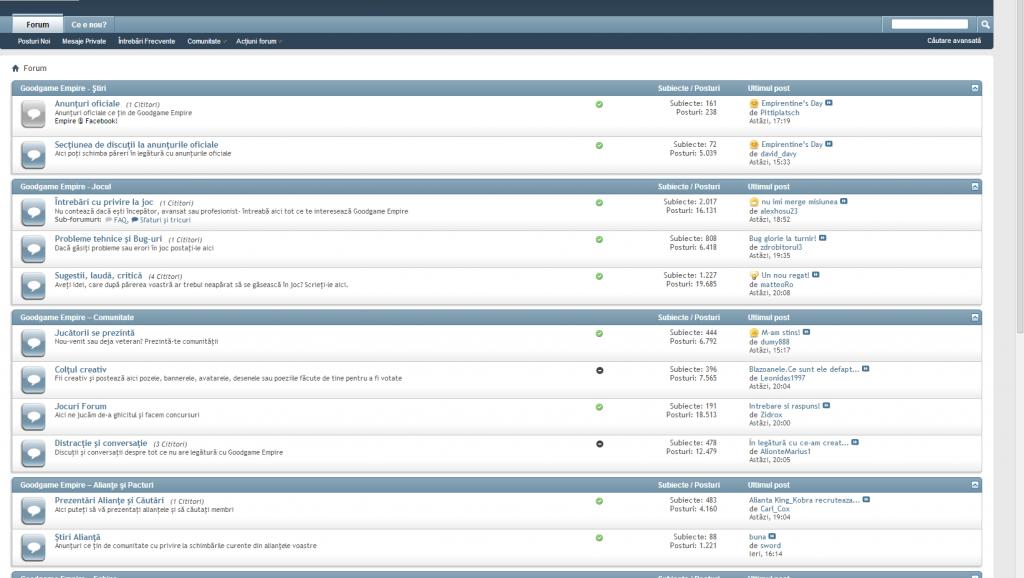Collapse the Goodgame Empire - Știri category
The image size is (1024, 578).
coord(975,88)
